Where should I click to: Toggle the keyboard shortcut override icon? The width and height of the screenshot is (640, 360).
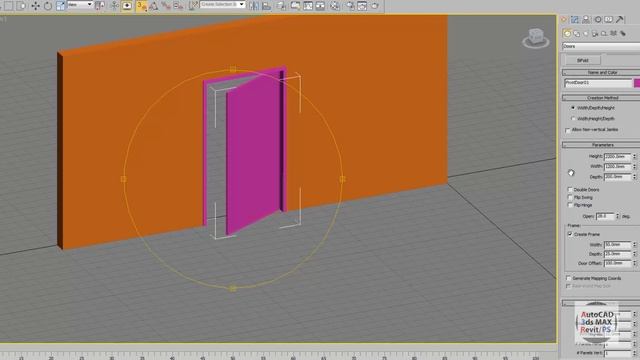point(127,6)
